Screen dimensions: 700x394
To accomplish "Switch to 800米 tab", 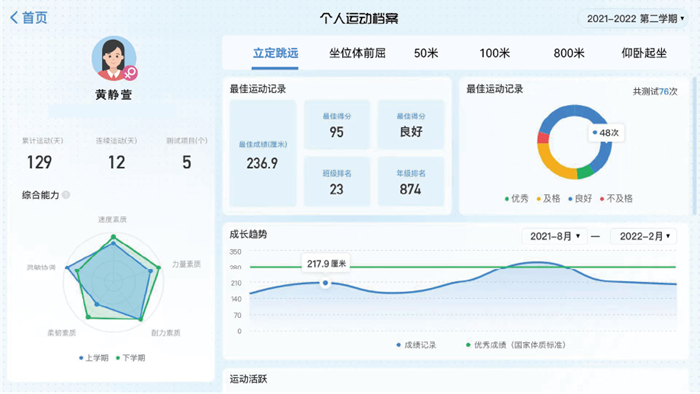I will click(x=569, y=53).
